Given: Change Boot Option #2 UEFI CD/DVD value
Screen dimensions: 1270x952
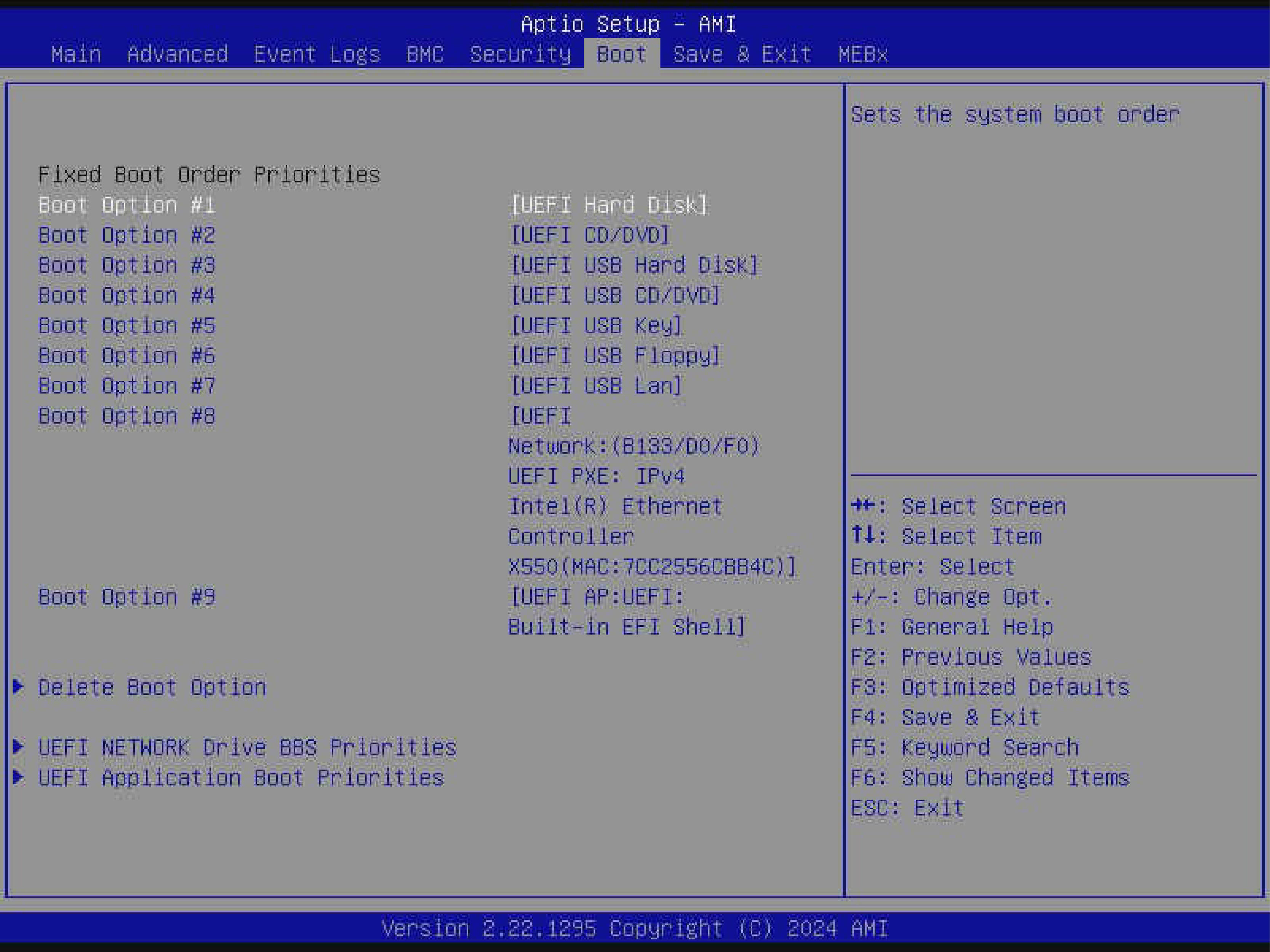Looking at the screenshot, I should click(x=590, y=235).
